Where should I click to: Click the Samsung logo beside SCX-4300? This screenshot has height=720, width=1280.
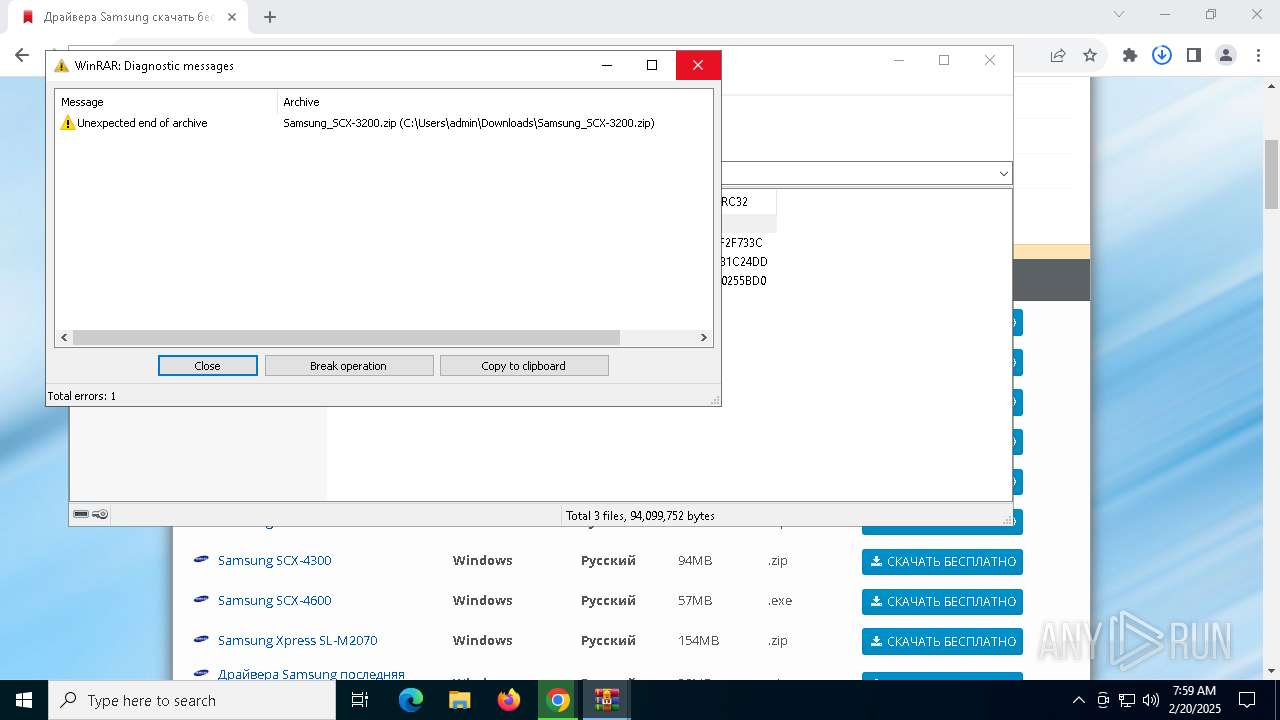click(201, 560)
